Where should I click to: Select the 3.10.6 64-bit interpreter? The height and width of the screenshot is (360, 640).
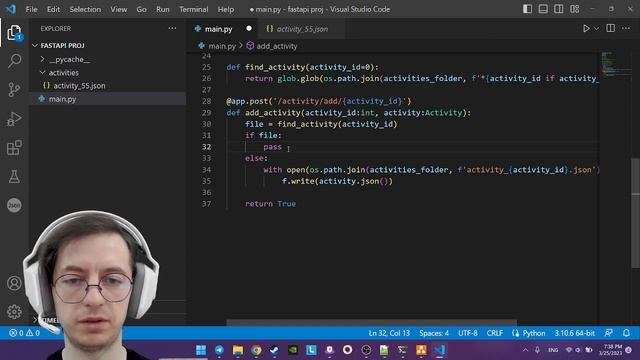(x=574, y=333)
